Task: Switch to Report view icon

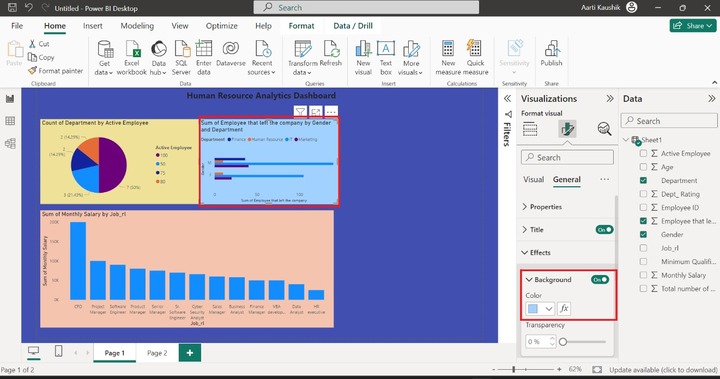Action: pyautogui.click(x=10, y=98)
